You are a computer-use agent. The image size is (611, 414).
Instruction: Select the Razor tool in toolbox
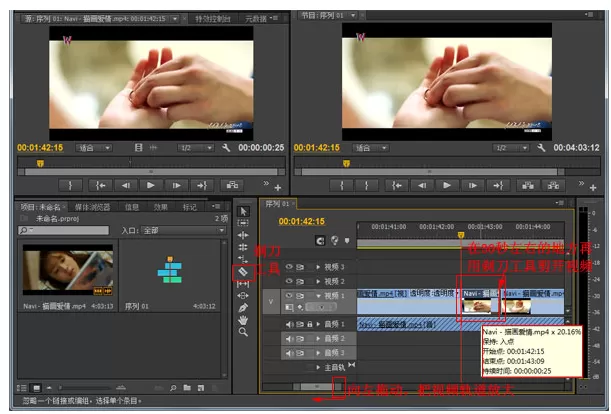pos(243,272)
